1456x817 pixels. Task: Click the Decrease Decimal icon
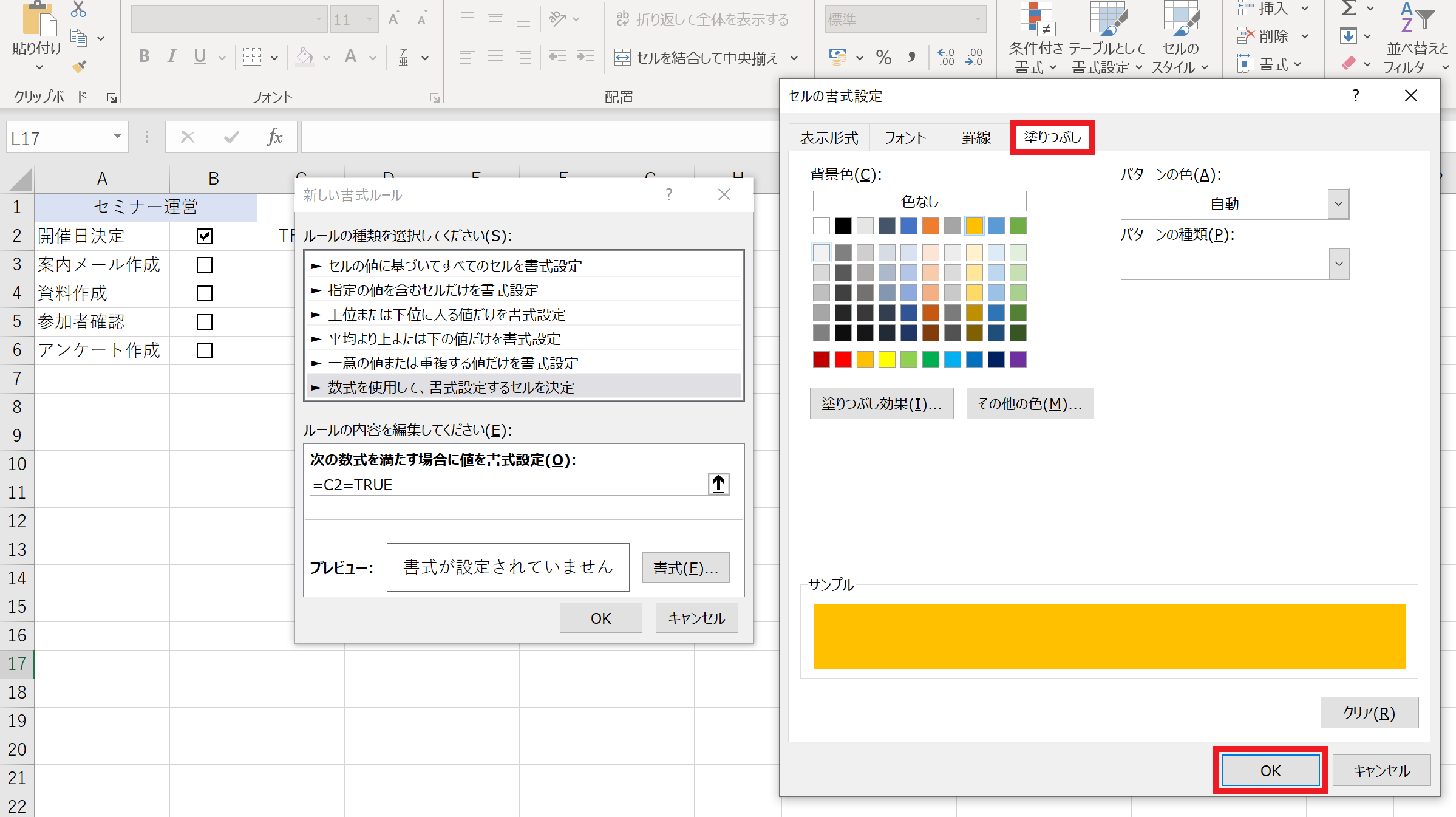pos(974,57)
